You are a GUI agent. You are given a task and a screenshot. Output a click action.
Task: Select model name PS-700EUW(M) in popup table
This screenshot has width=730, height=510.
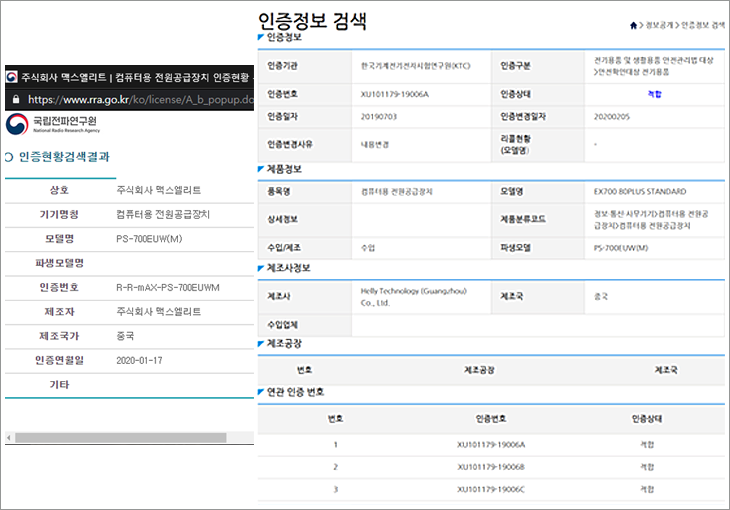pyautogui.click(x=149, y=239)
